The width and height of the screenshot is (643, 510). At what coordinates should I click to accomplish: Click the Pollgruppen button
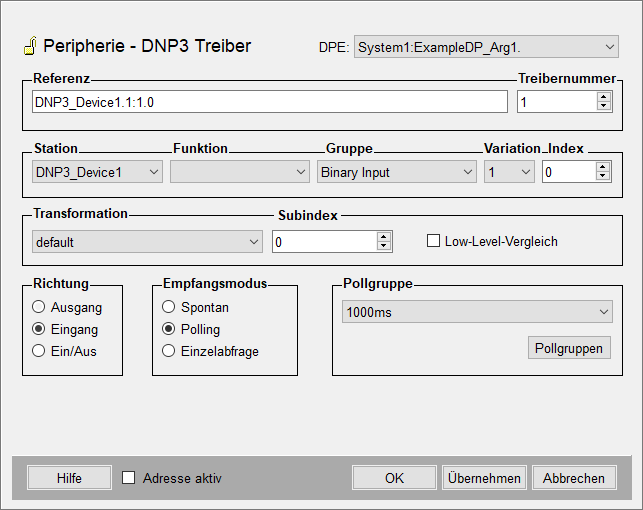[x=569, y=348]
